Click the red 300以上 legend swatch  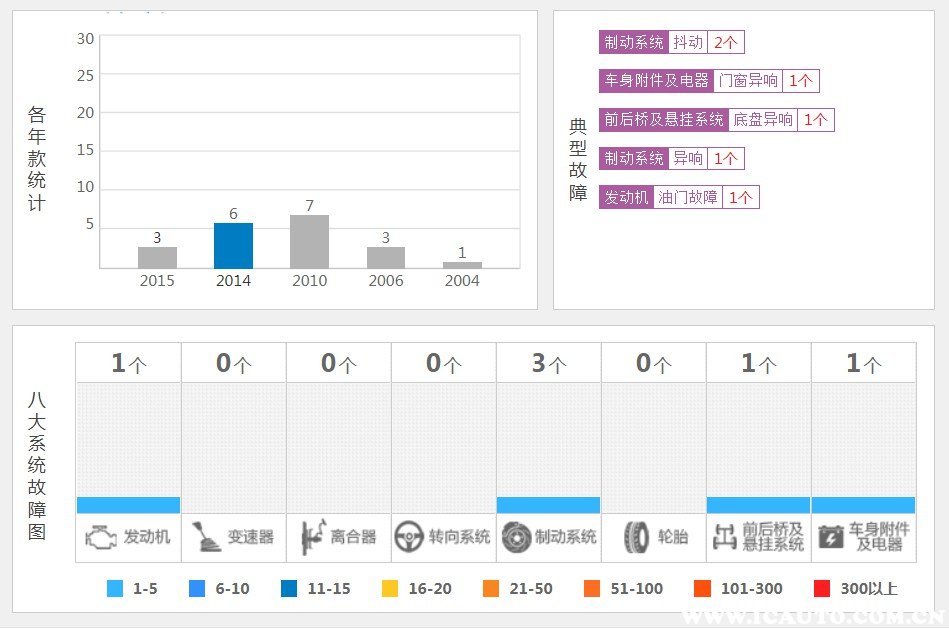tap(822, 589)
